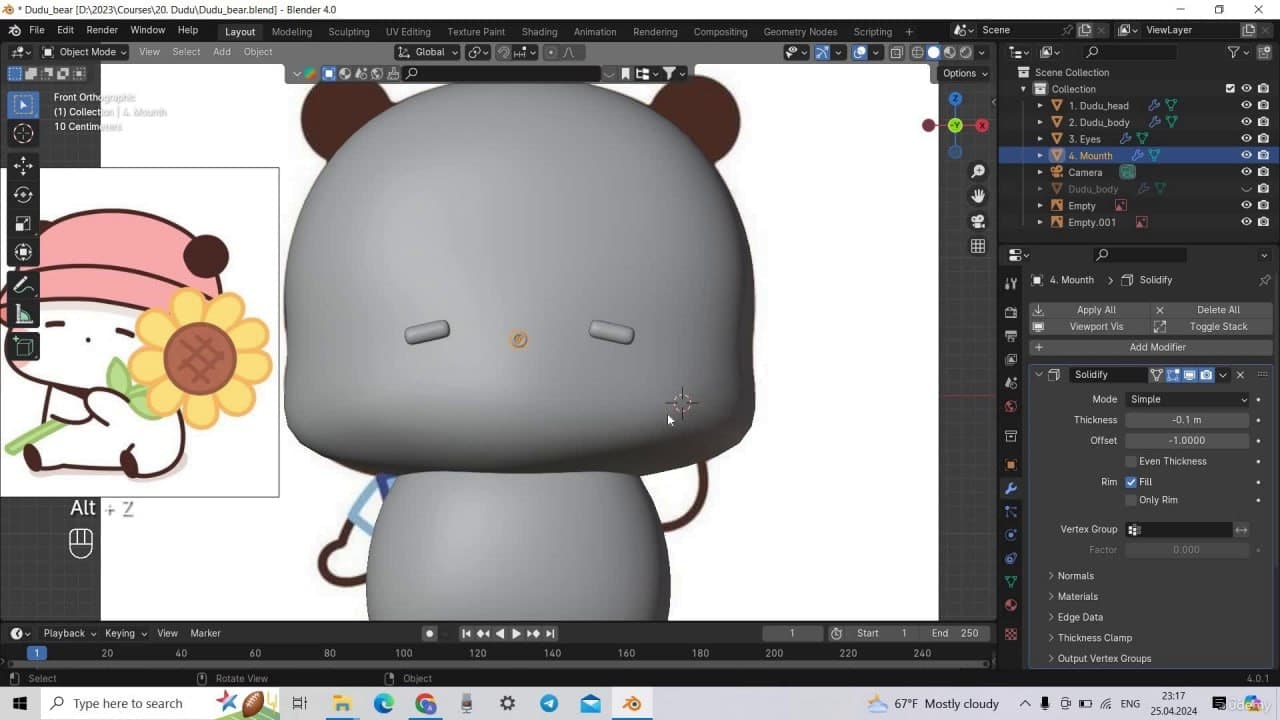The height and width of the screenshot is (720, 1280).
Task: Hide 3. Eyes object eye icon
Action: (1246, 139)
